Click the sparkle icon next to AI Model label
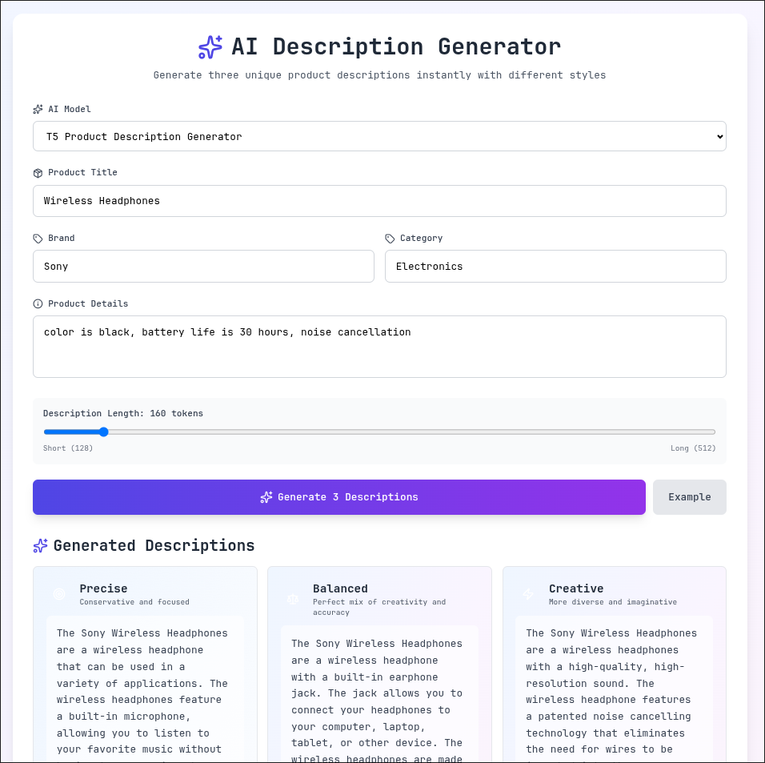The width and height of the screenshot is (765, 763). [x=38, y=109]
